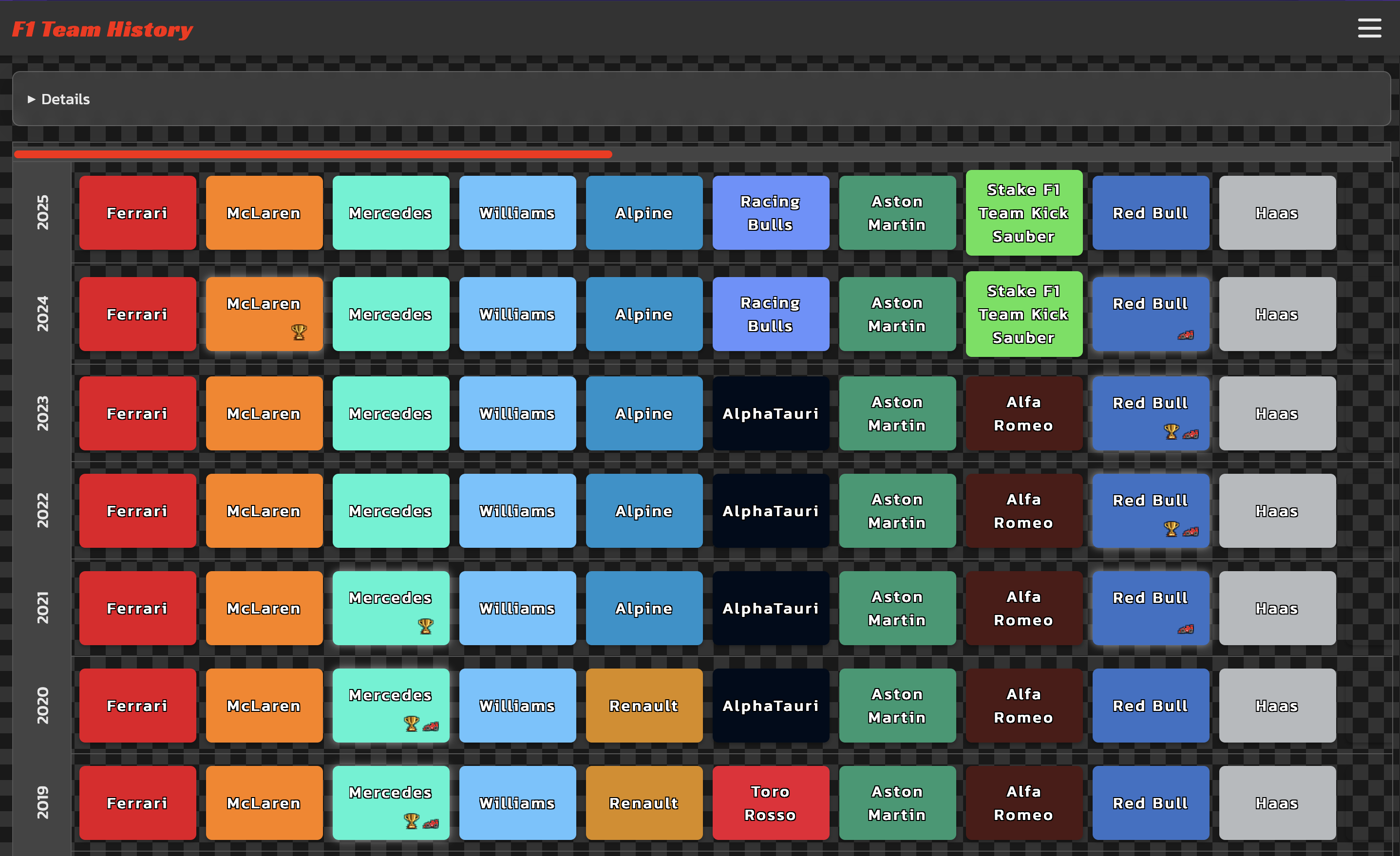
Task: Open the hamburger menu icon
Action: [1369, 28]
